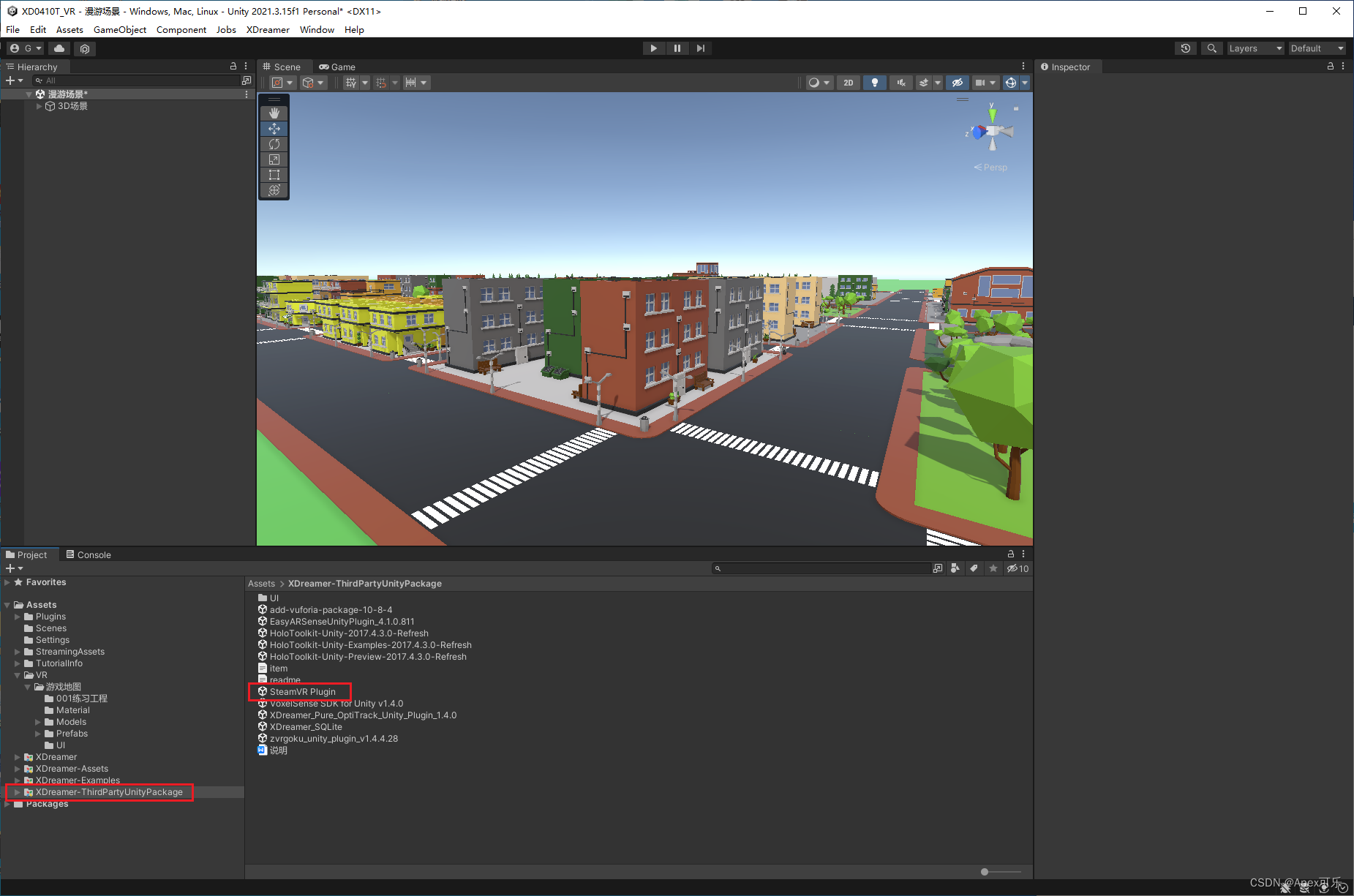Screen dimensions: 1354x896
Task: Open the Unity version control icon
Action: coord(85,48)
